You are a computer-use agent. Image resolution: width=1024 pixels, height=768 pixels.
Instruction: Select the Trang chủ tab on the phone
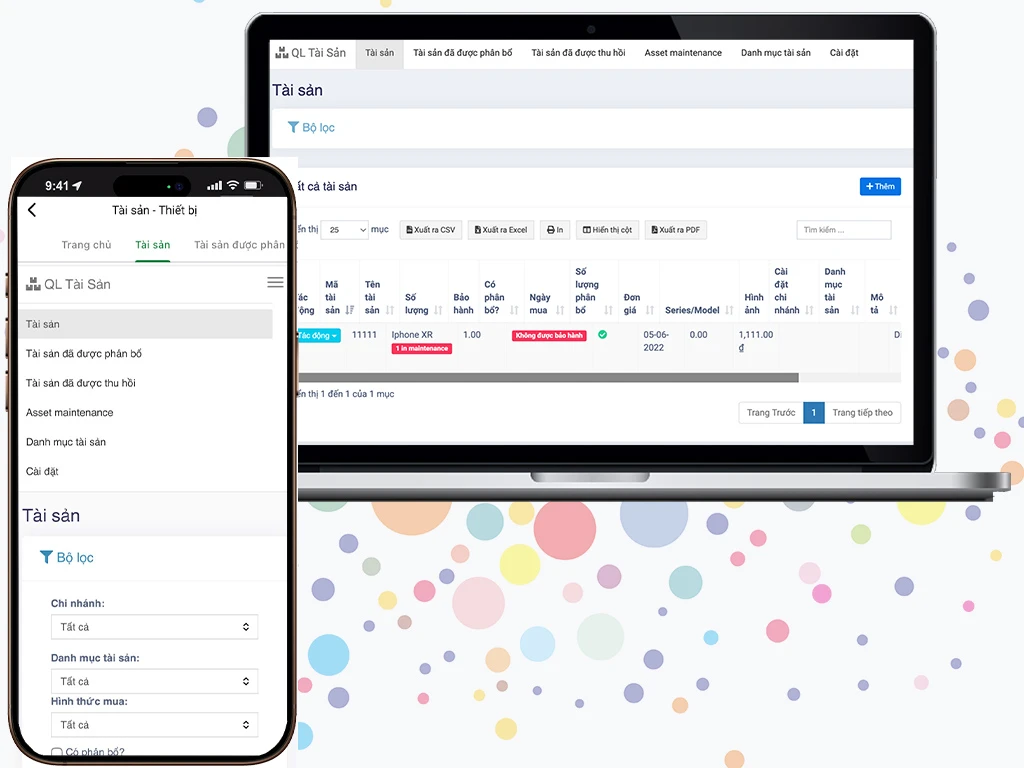(x=86, y=245)
